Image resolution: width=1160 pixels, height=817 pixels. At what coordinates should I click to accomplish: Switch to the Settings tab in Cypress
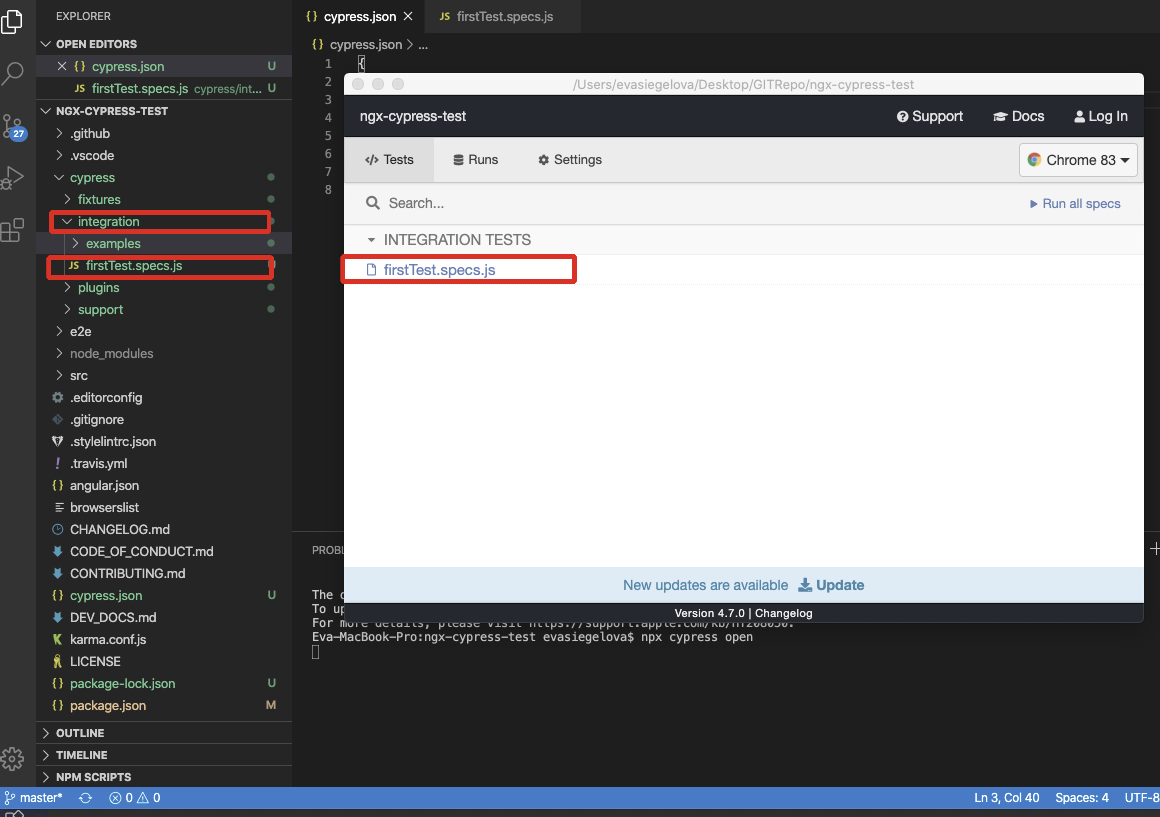point(570,160)
